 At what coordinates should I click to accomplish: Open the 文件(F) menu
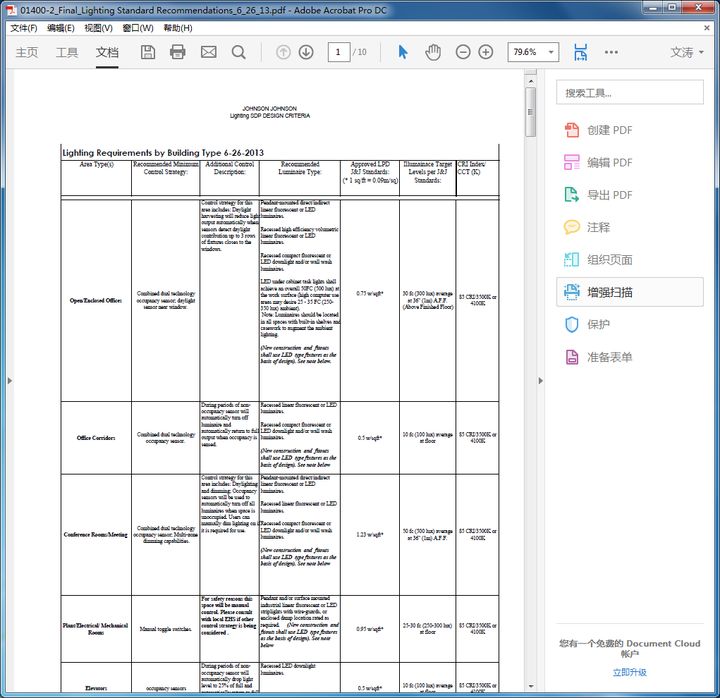23,28
